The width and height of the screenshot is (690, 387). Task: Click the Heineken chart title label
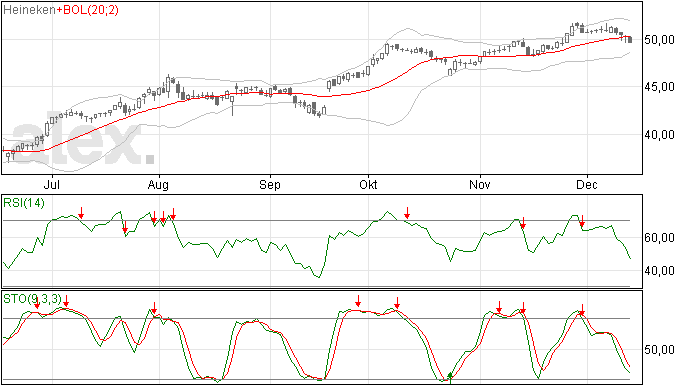[29, 10]
